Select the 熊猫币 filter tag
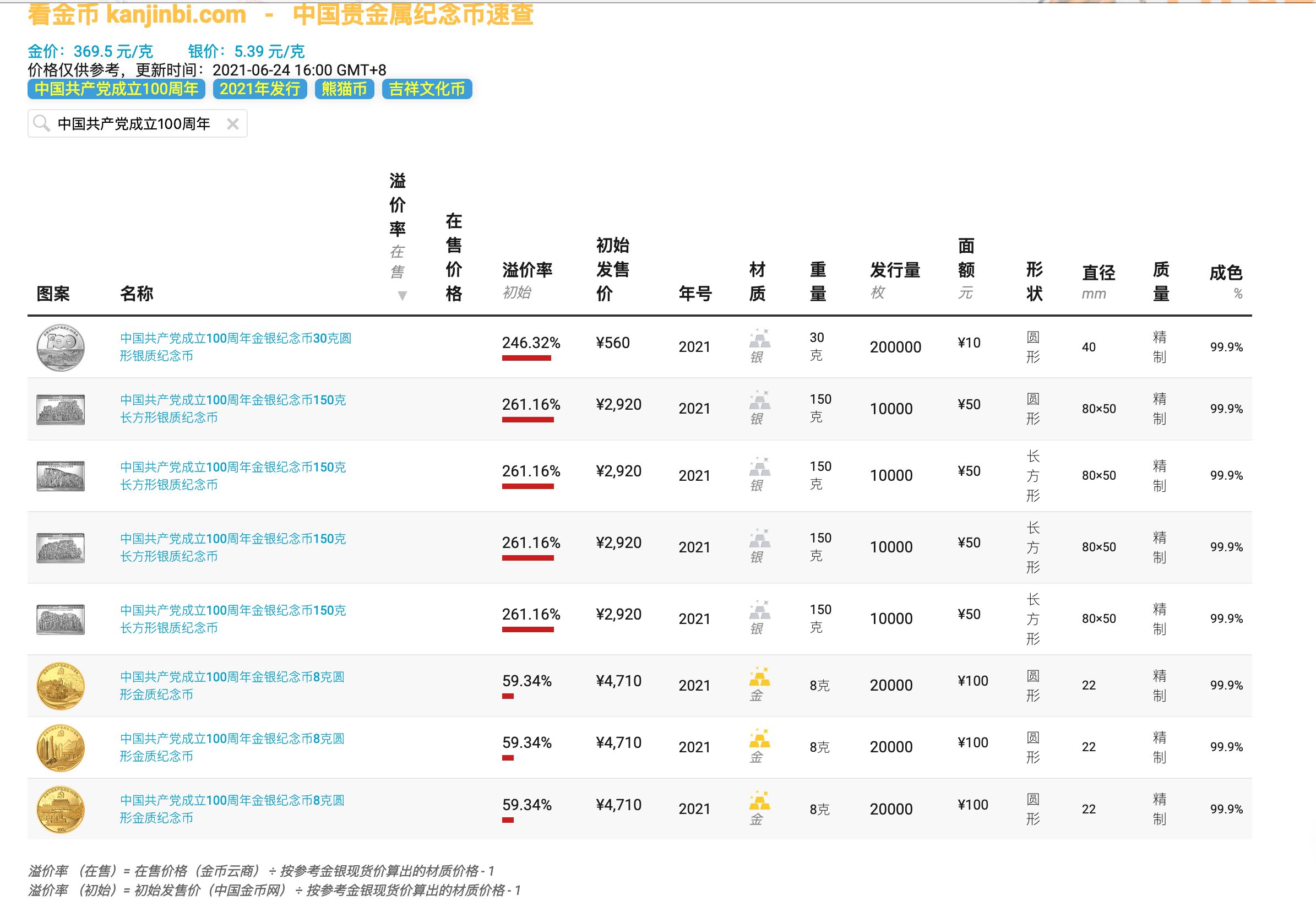 click(344, 89)
